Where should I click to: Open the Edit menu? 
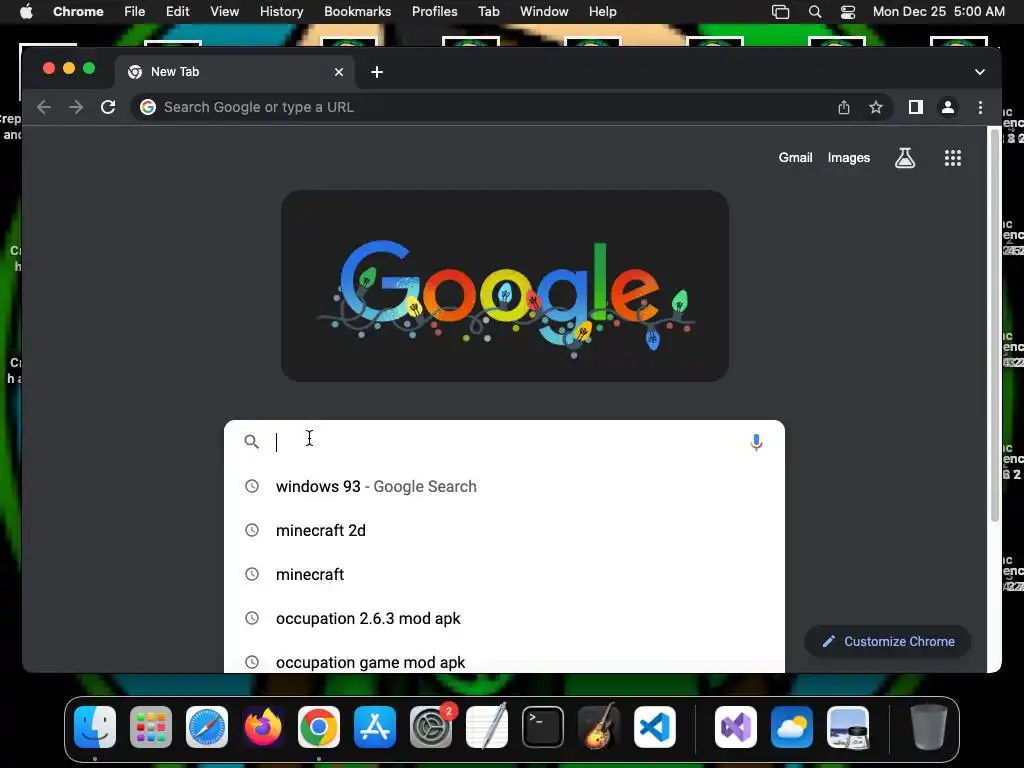click(x=177, y=12)
